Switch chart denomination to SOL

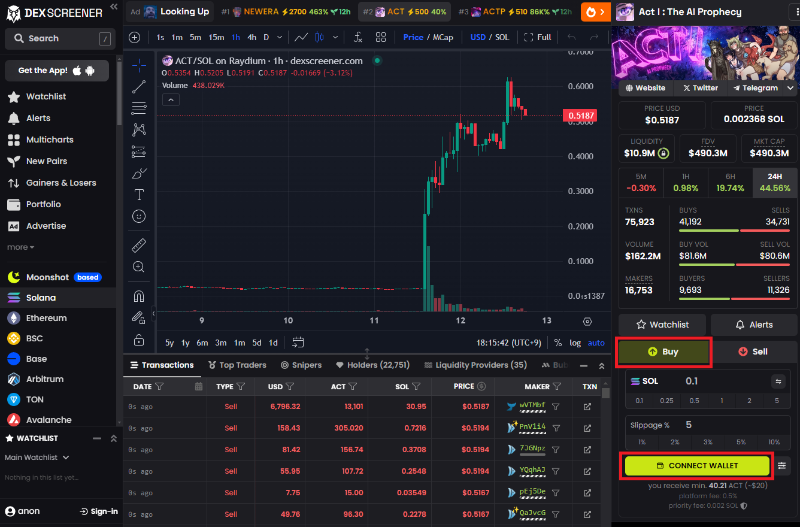[x=502, y=37]
